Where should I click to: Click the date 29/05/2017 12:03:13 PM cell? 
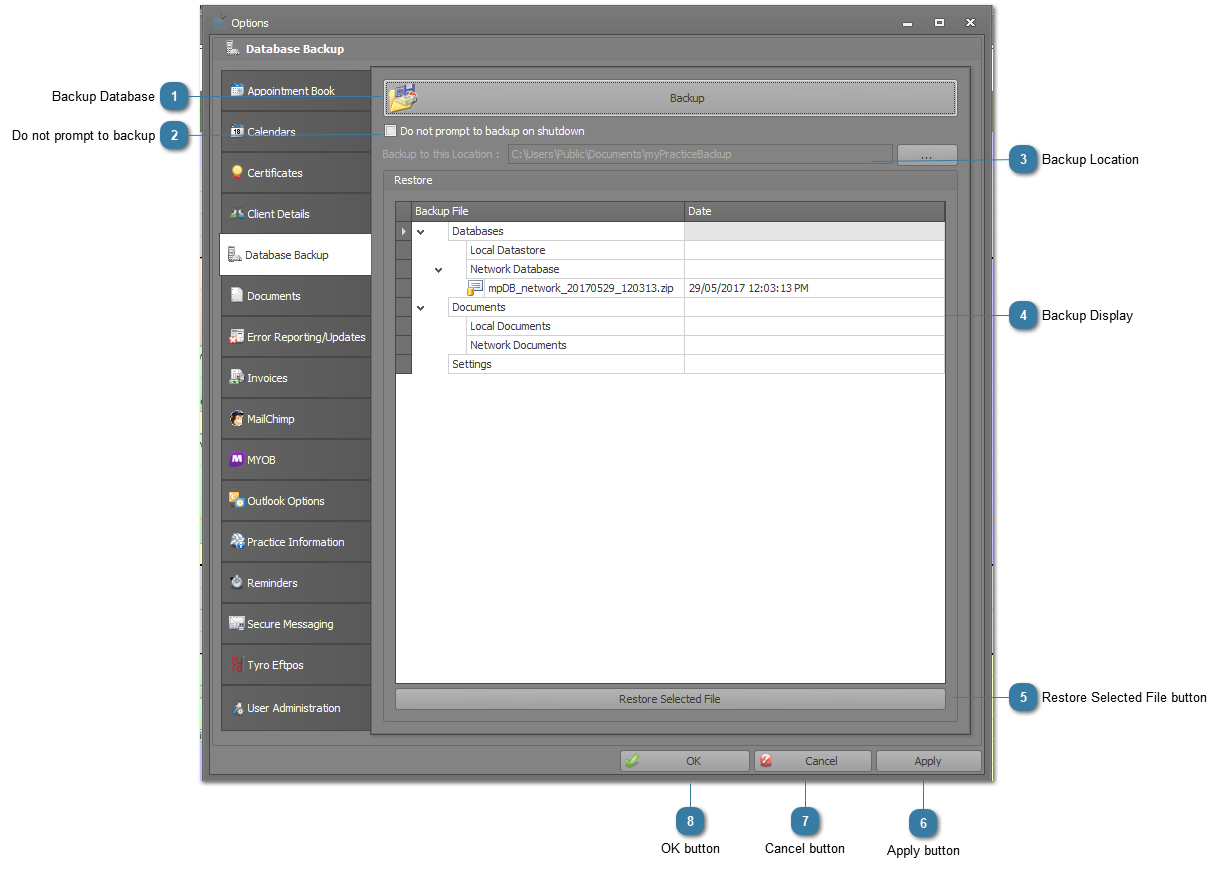[x=814, y=289]
